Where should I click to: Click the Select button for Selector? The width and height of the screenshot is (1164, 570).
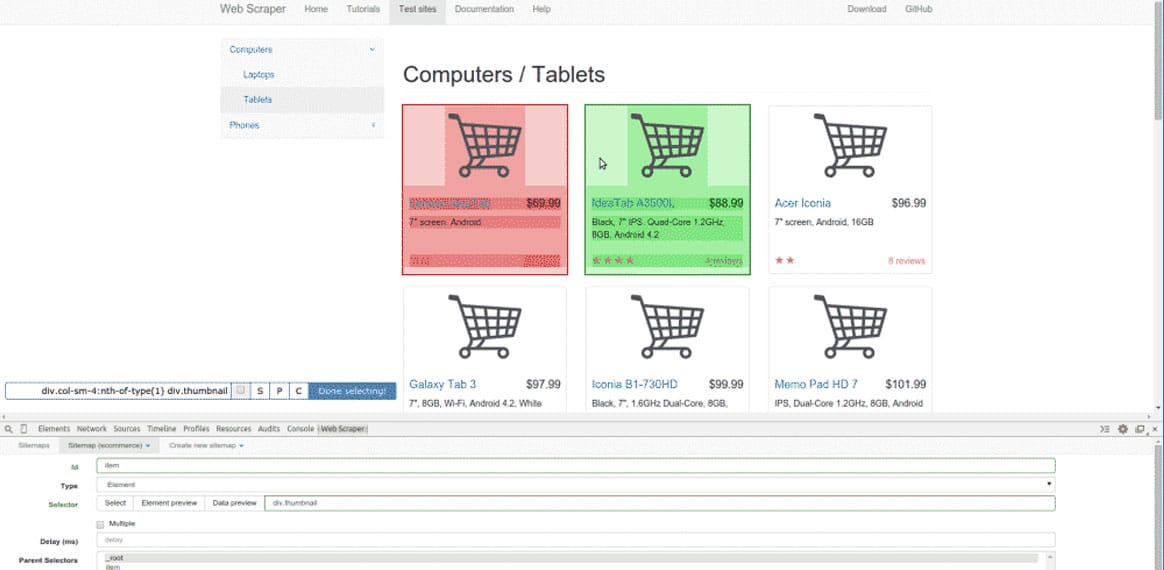(x=115, y=503)
